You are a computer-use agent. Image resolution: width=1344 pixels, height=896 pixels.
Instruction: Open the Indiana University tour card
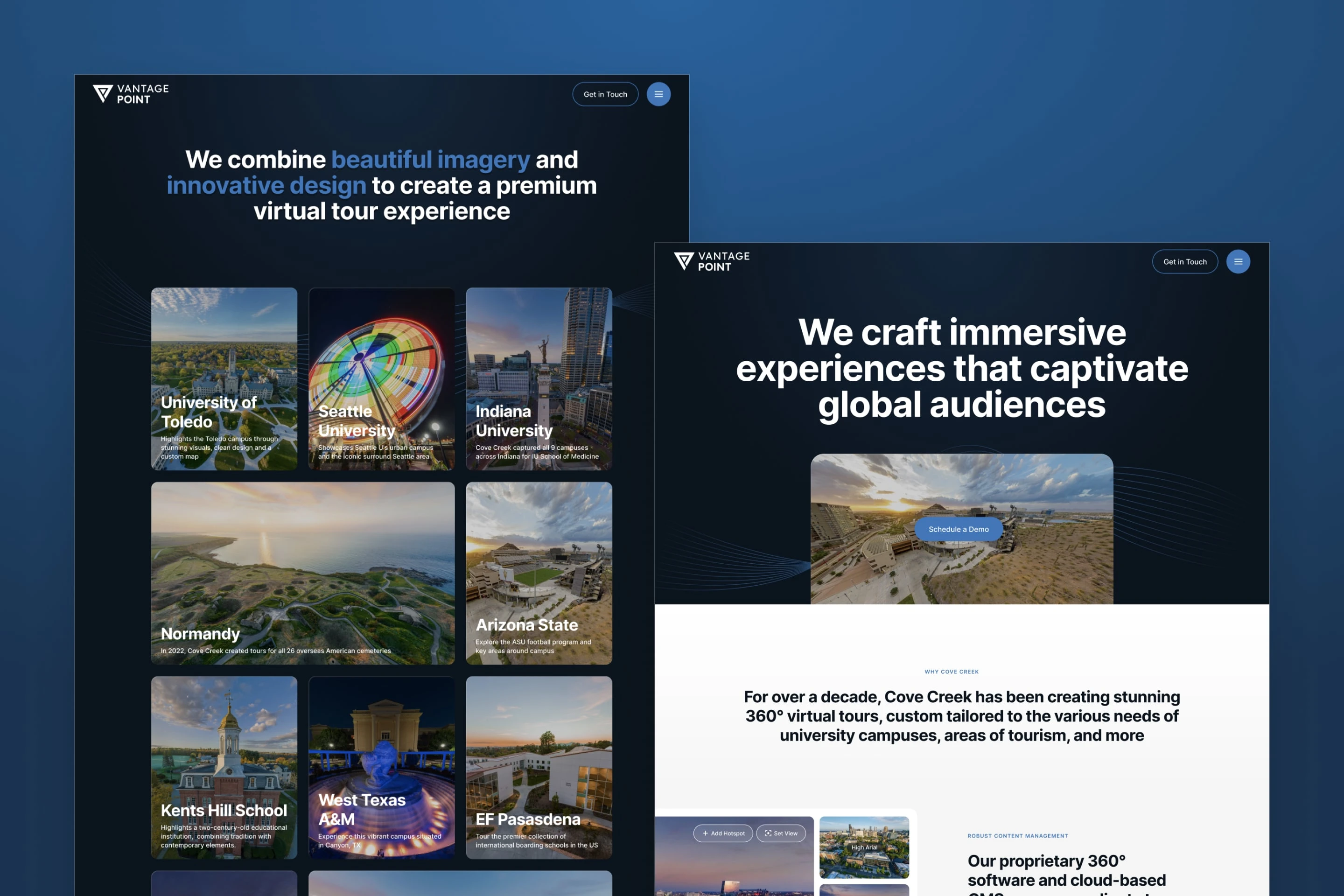coord(539,378)
